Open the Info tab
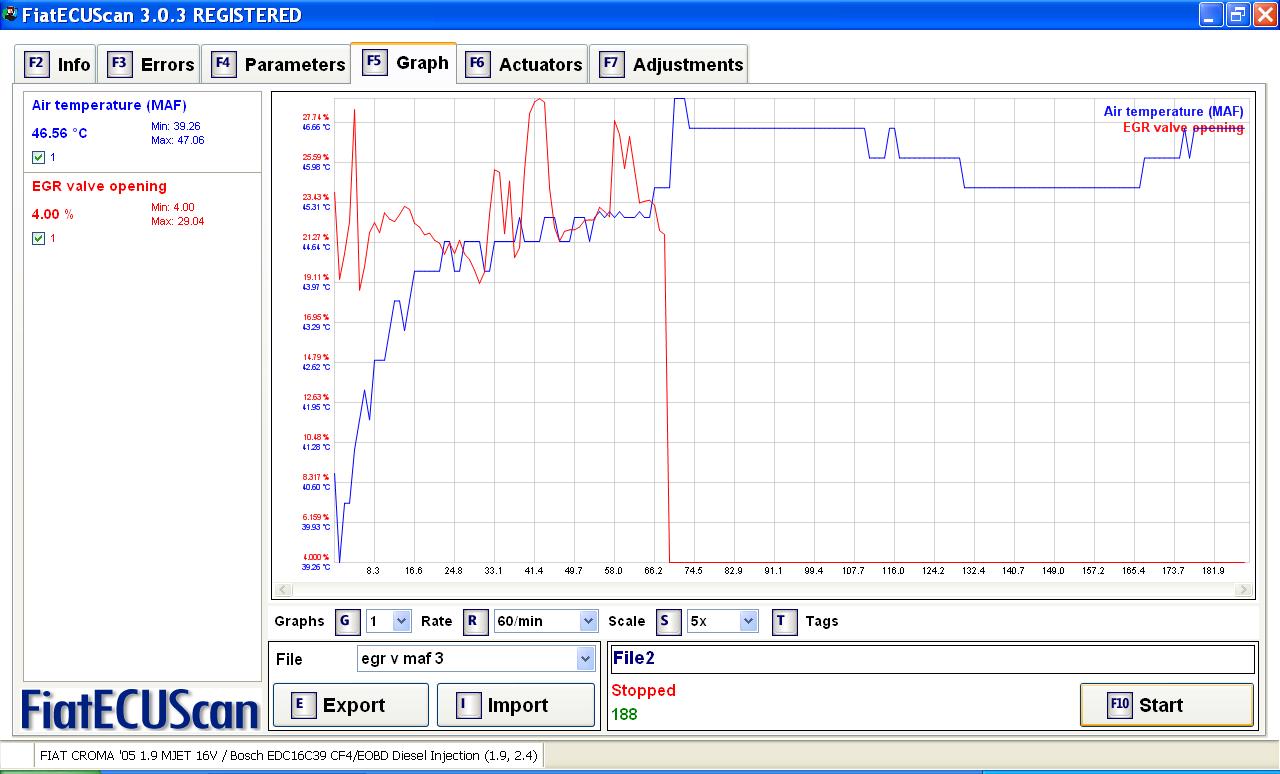The image size is (1280, 774). pyautogui.click(x=57, y=64)
